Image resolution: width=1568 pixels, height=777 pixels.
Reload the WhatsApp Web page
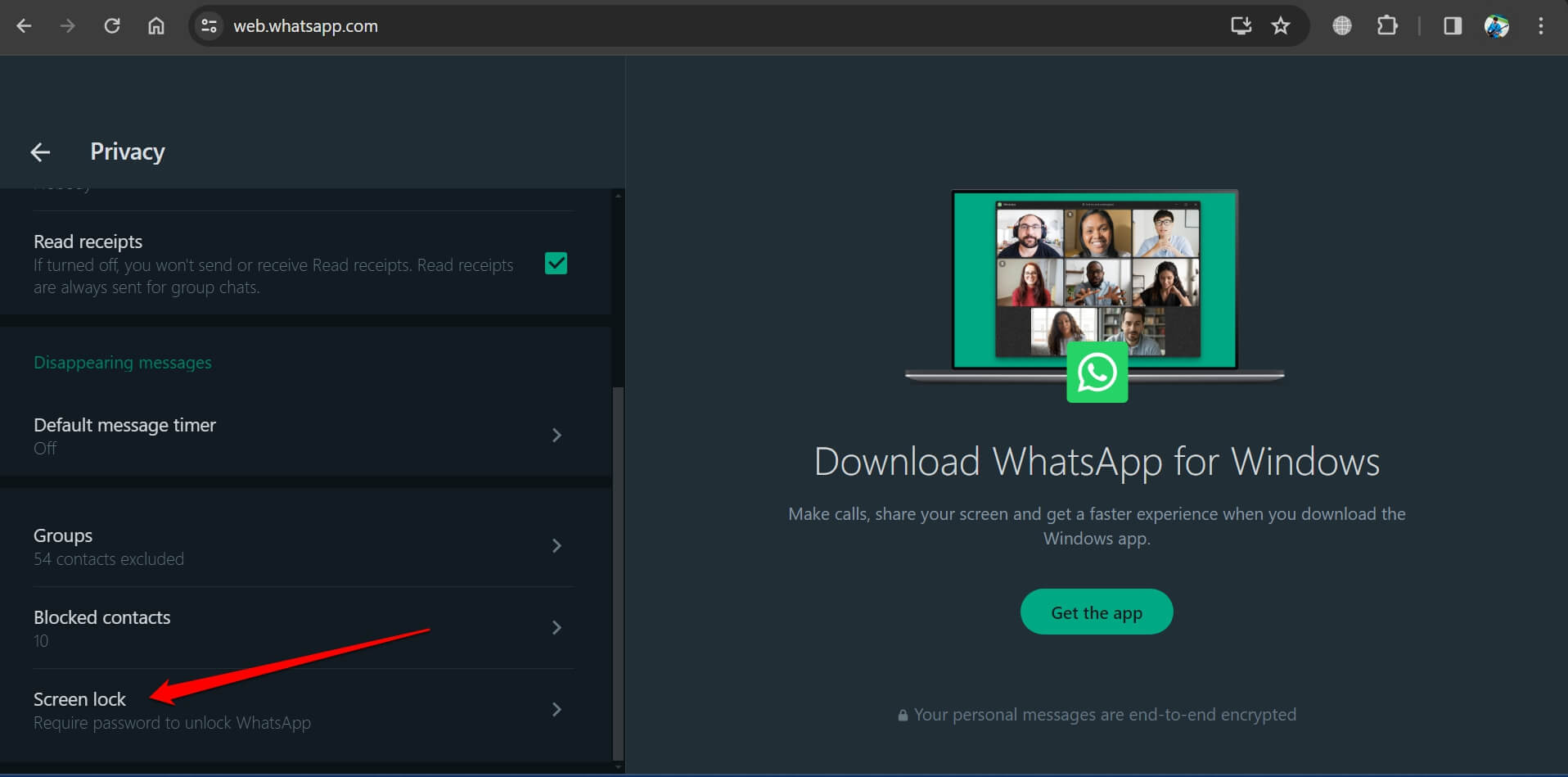point(112,26)
